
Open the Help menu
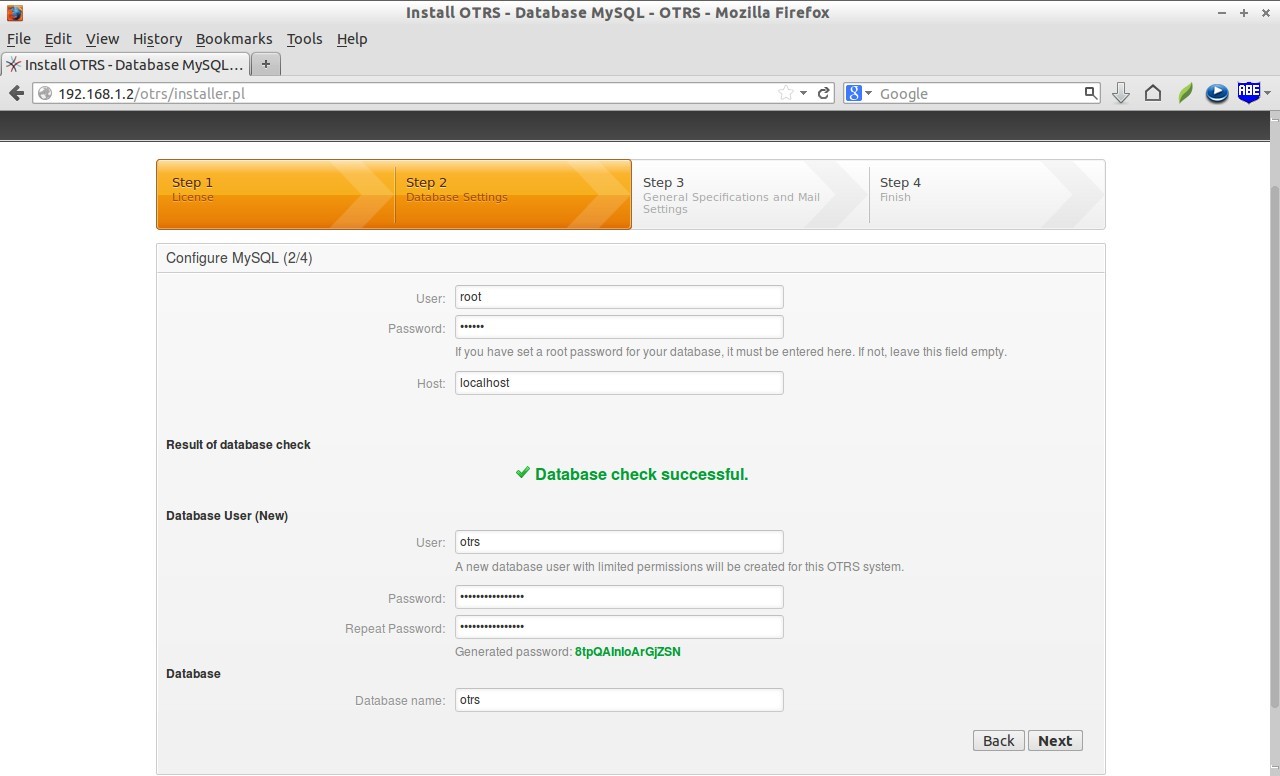(352, 39)
